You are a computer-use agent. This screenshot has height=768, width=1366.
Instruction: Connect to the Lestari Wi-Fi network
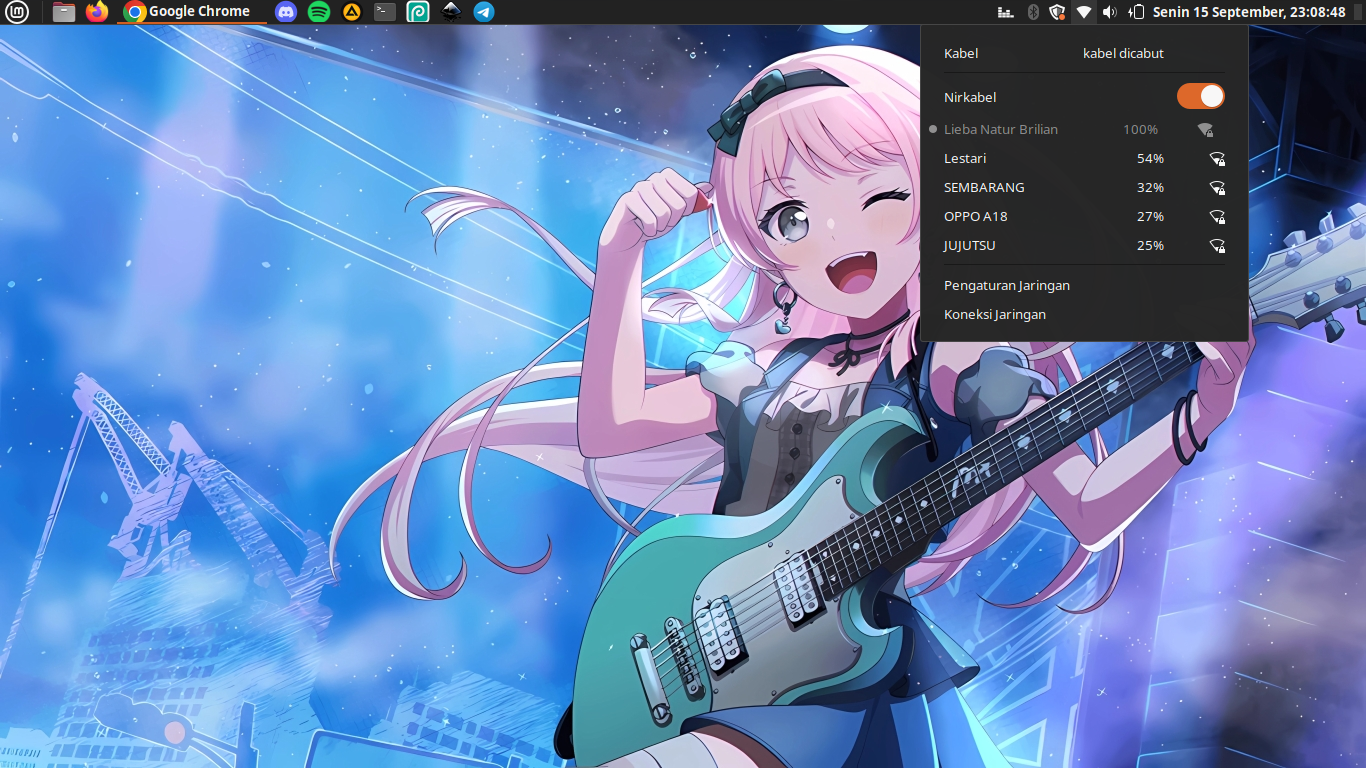tap(1084, 158)
